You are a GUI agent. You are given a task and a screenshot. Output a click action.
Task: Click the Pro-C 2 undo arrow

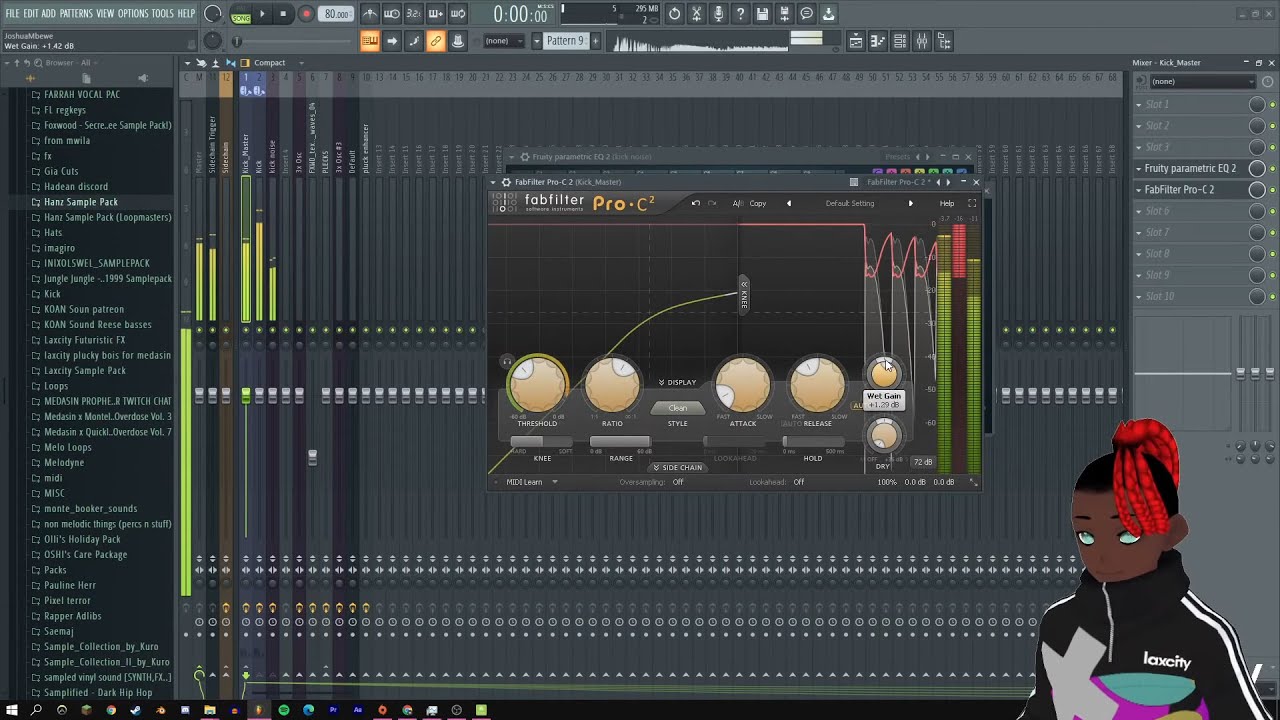[x=695, y=204]
